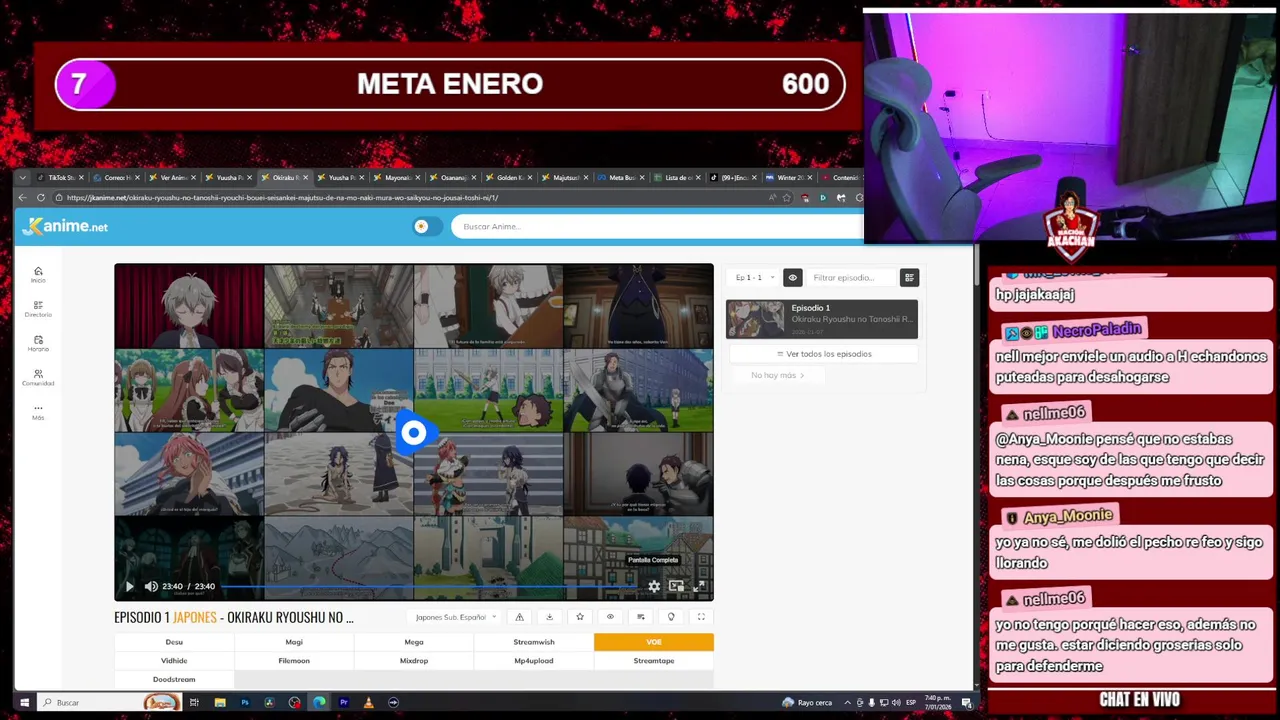Mark episode as favorite with star
Viewport: 1280px width, 720px height.
click(x=580, y=617)
